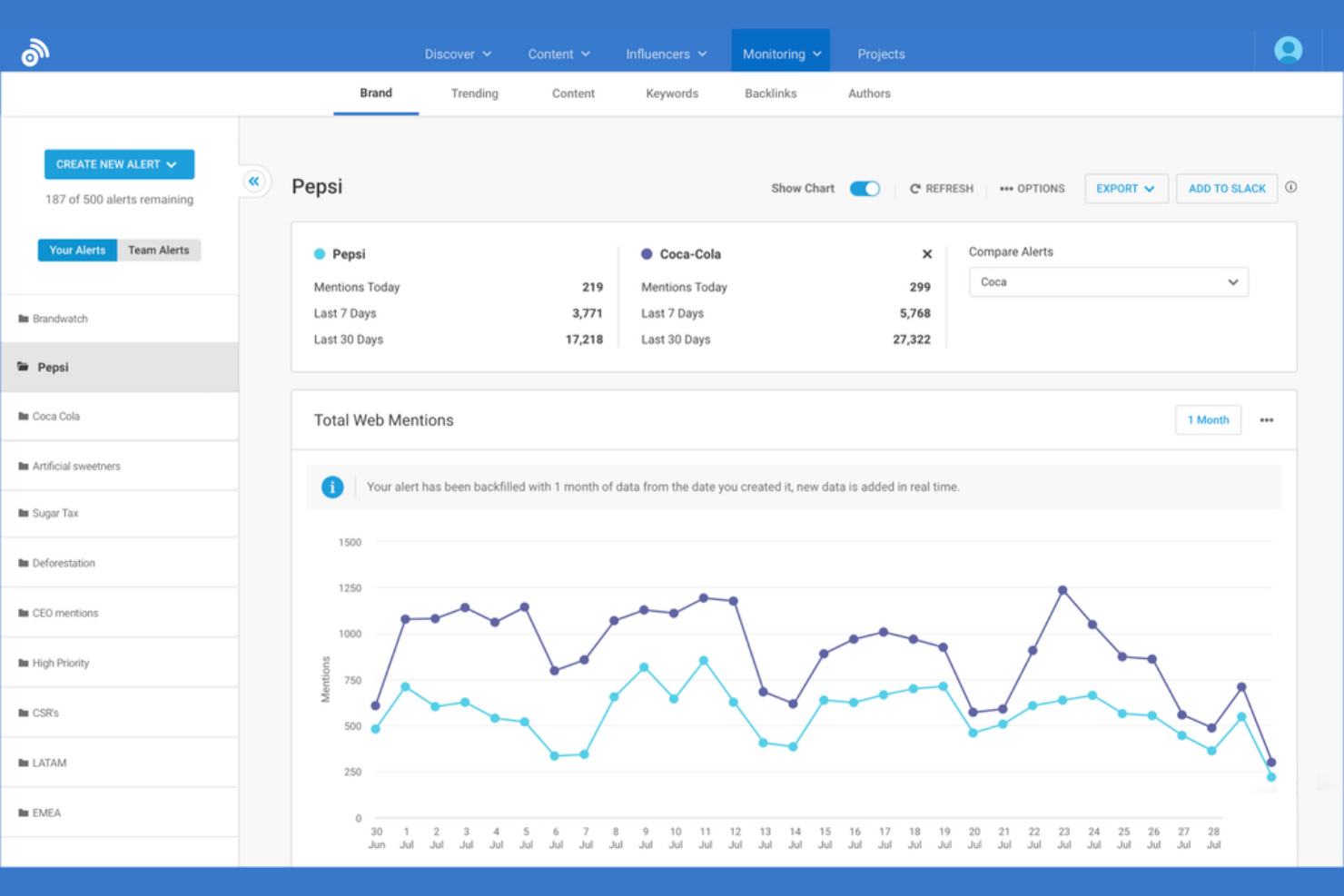Open the LATAM alert
Viewport: 1344px width, 896px height.
coord(119,763)
